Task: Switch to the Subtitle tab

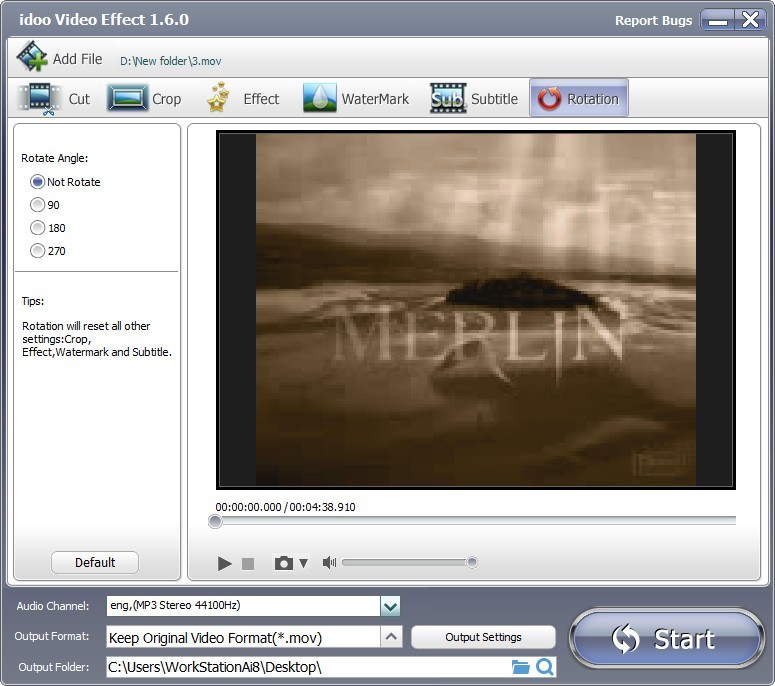Action: [474, 98]
